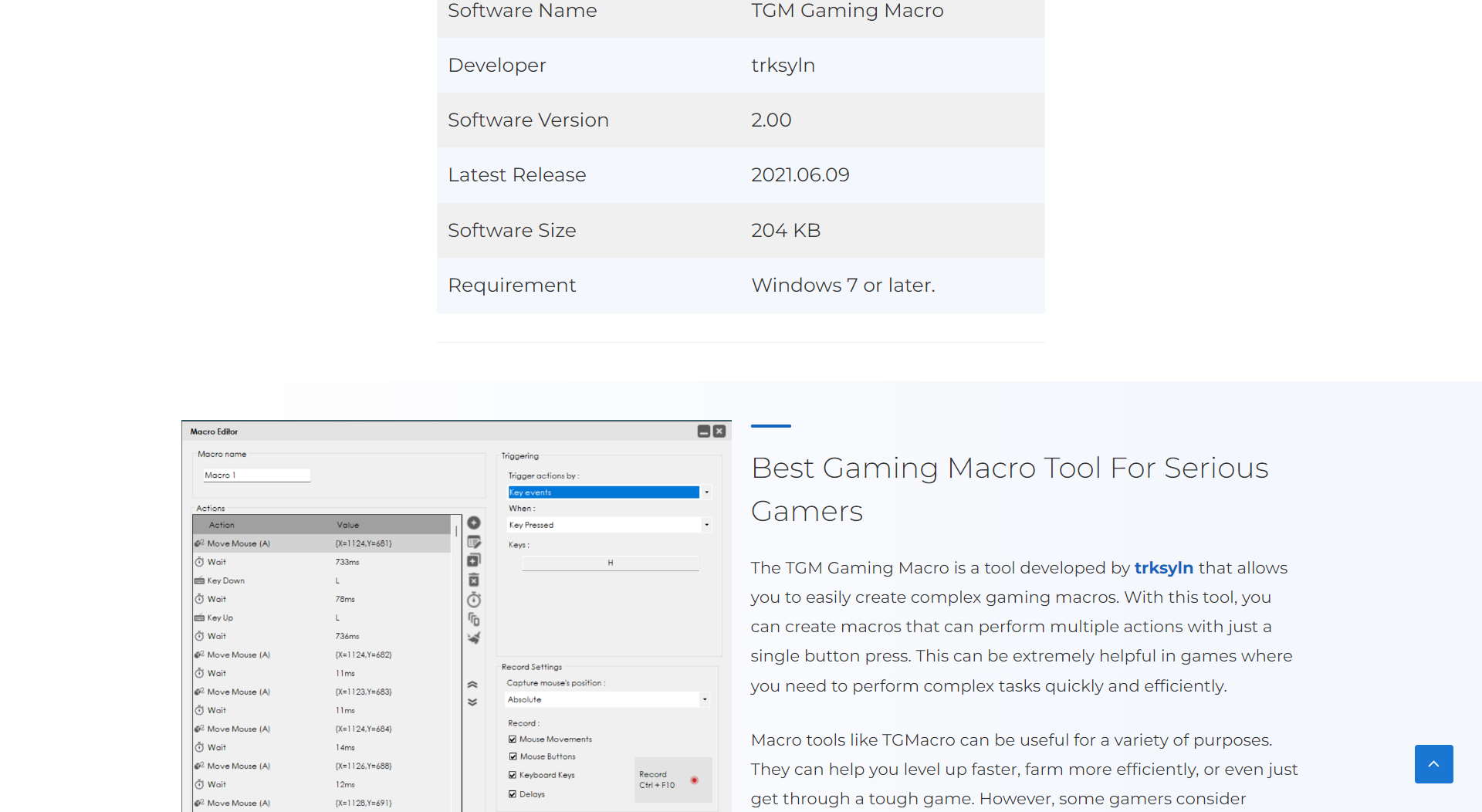Open the Capture mouse's position dropdown
This screenshot has width=1482, height=812.
(x=607, y=699)
